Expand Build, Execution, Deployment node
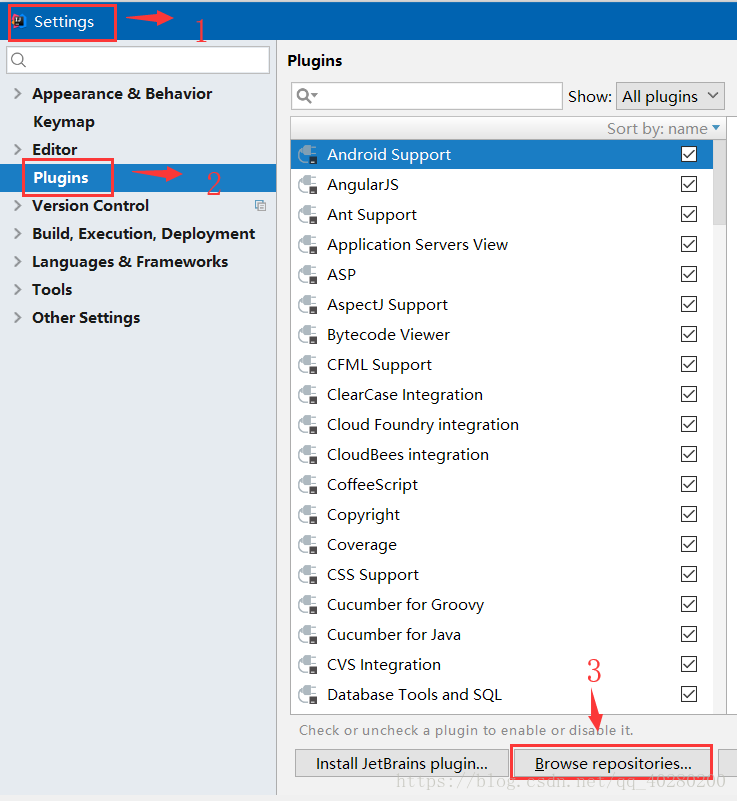The height and width of the screenshot is (801, 737). point(18,233)
